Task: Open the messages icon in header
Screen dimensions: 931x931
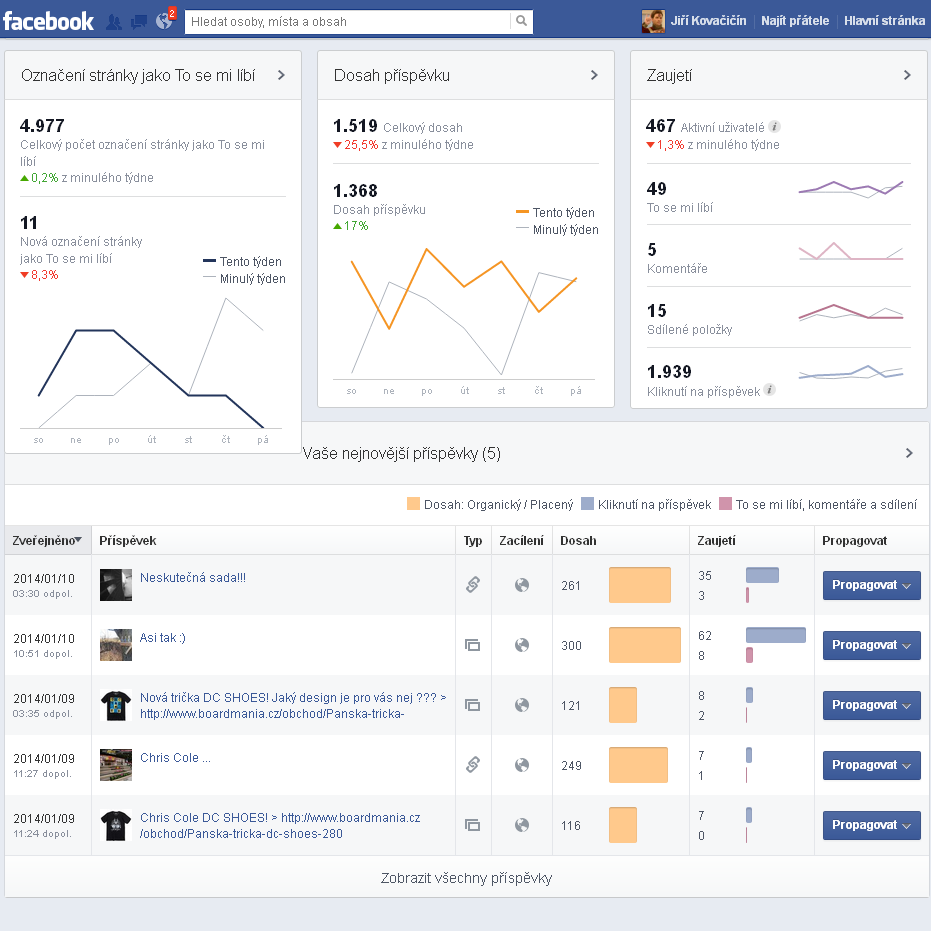Action: click(x=139, y=22)
